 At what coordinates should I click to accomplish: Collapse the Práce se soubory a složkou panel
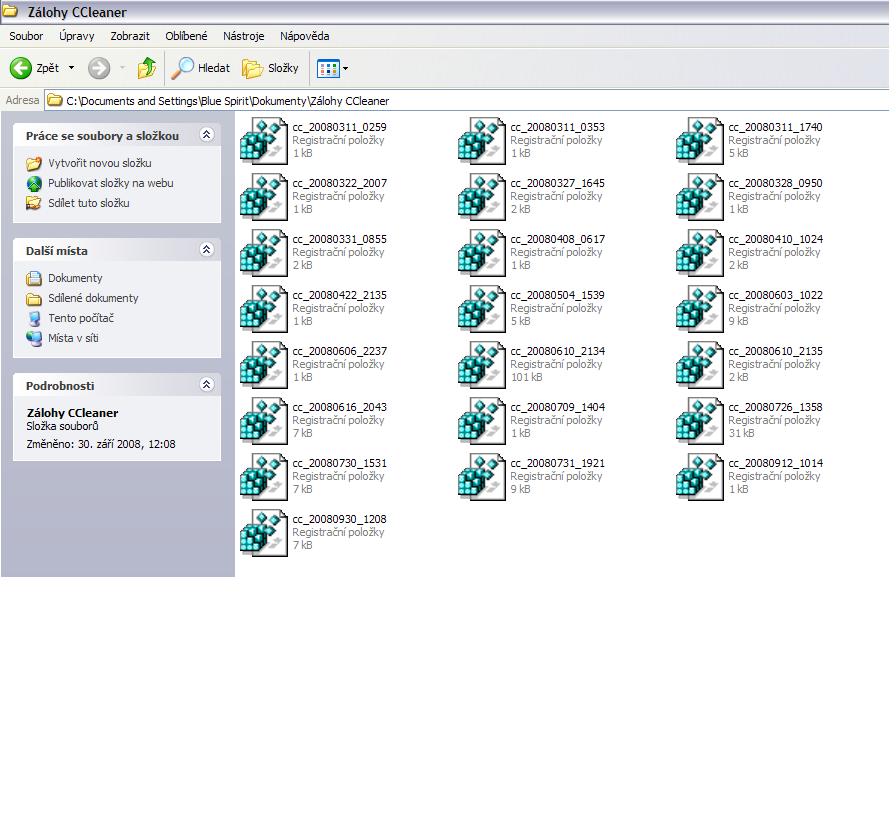click(206, 135)
